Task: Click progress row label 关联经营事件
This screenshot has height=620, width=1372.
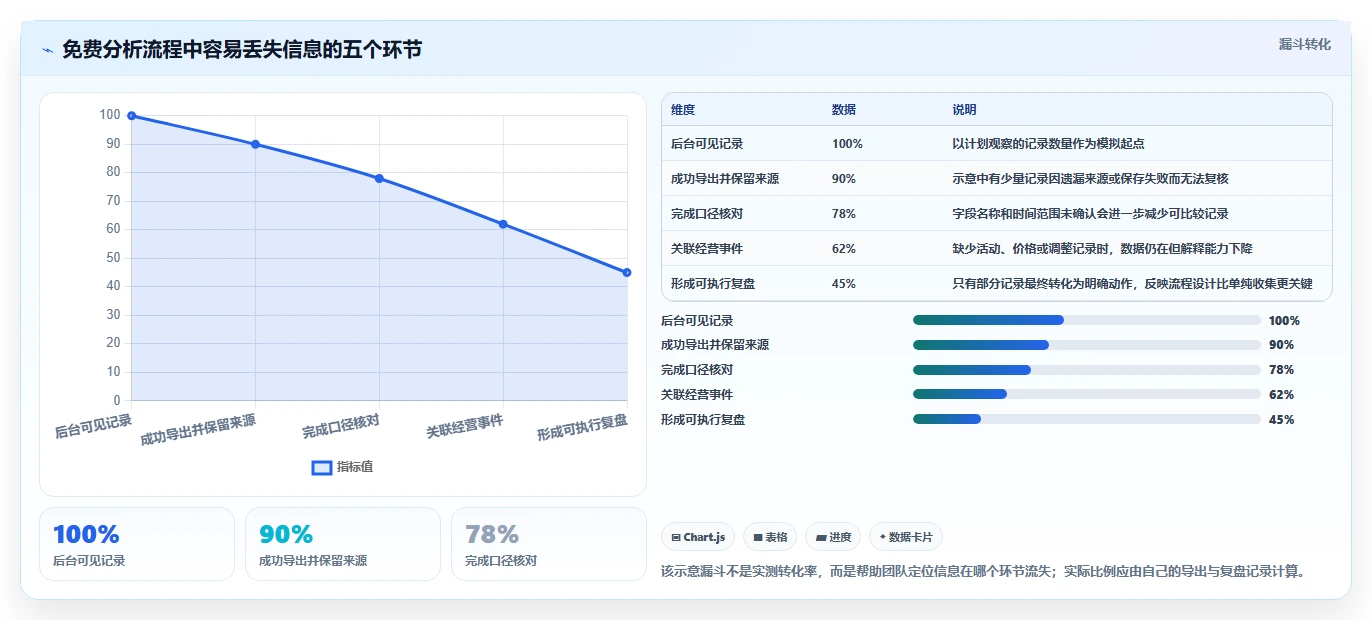Action: point(697,395)
